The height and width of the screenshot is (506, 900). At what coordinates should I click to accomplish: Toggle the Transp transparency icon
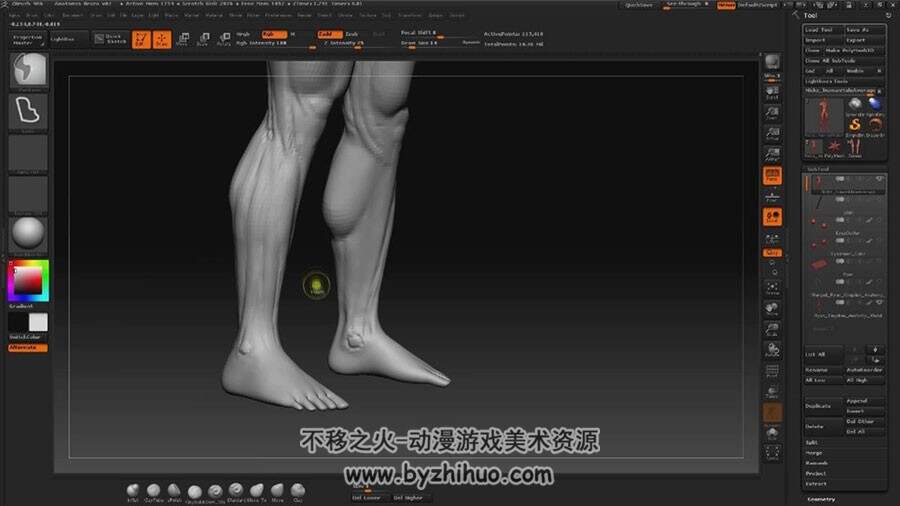tap(772, 392)
